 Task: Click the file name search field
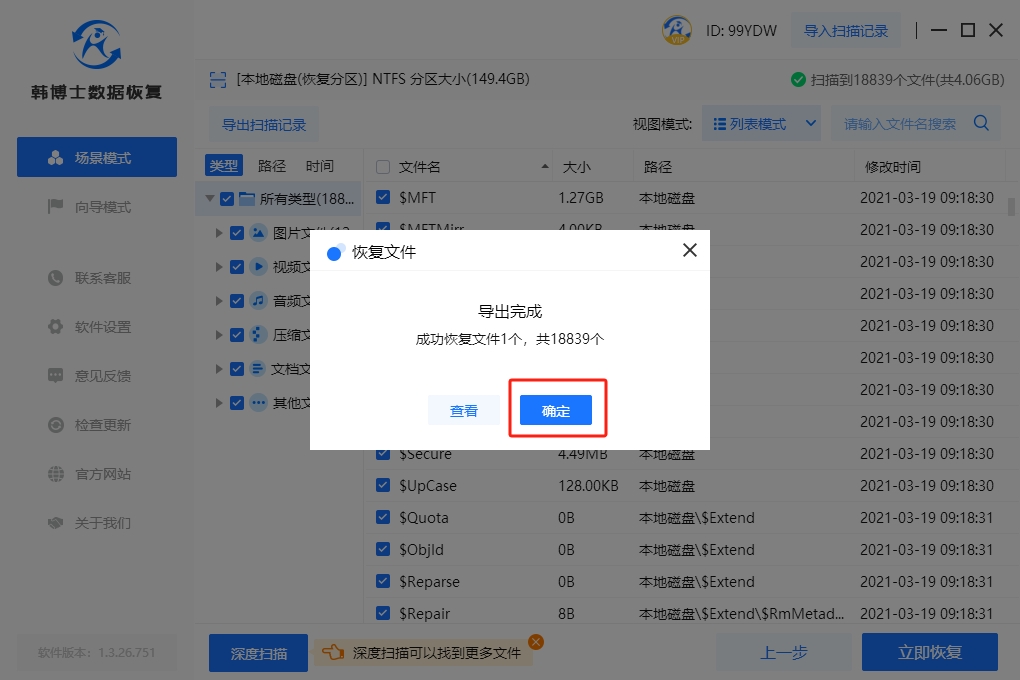(900, 124)
